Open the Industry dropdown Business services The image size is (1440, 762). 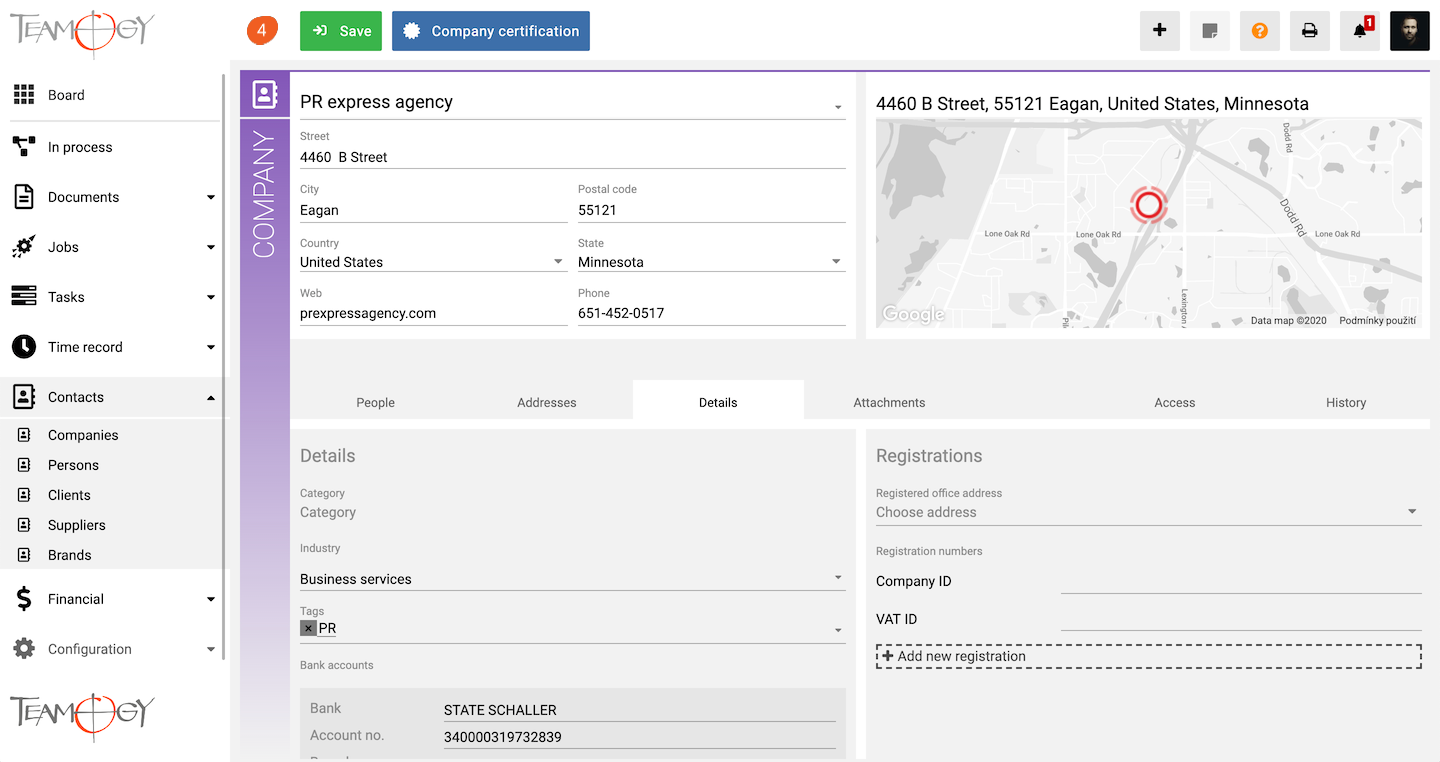click(x=572, y=578)
